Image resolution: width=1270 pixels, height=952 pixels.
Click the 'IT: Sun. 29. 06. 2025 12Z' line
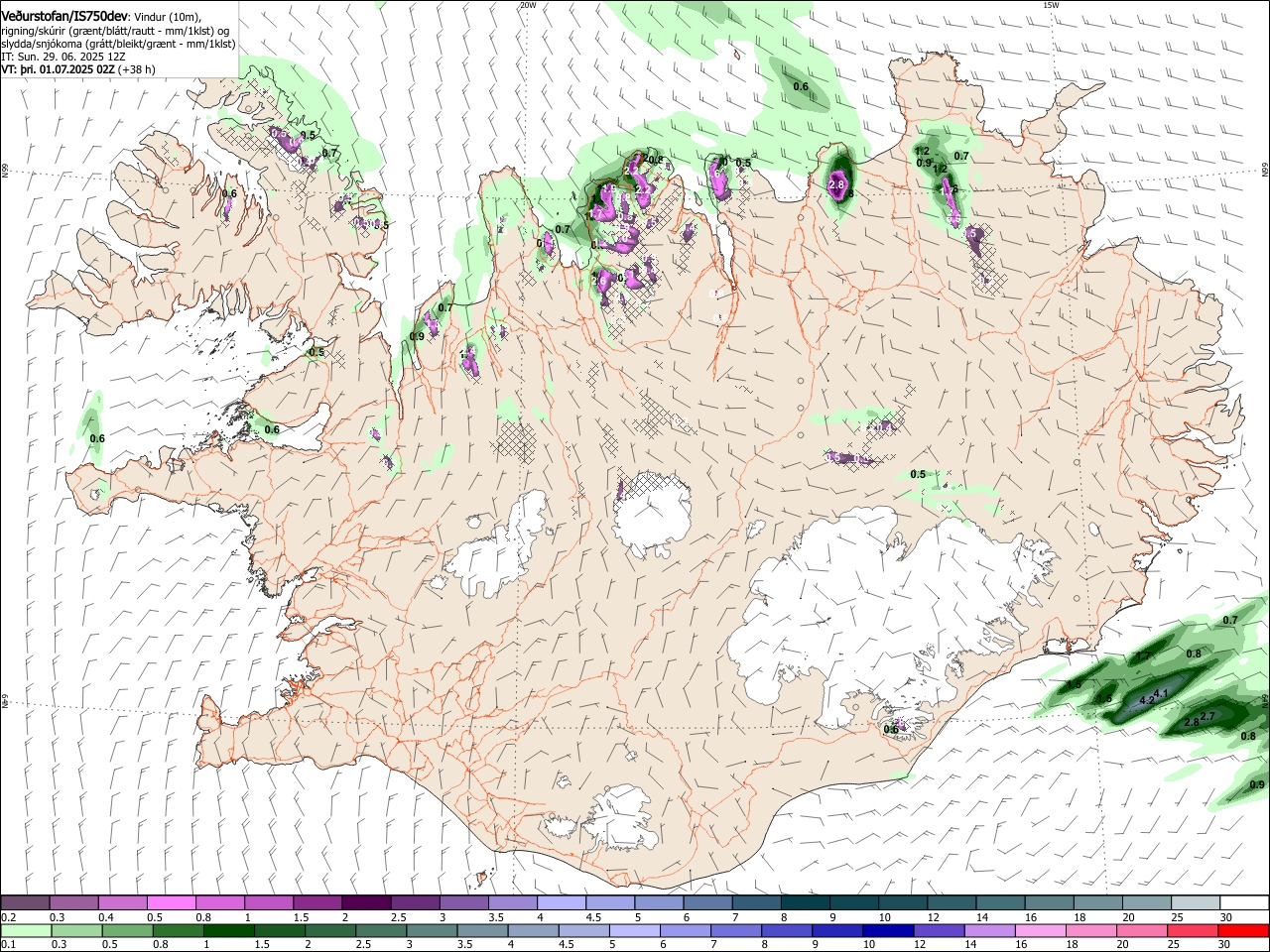(63, 57)
